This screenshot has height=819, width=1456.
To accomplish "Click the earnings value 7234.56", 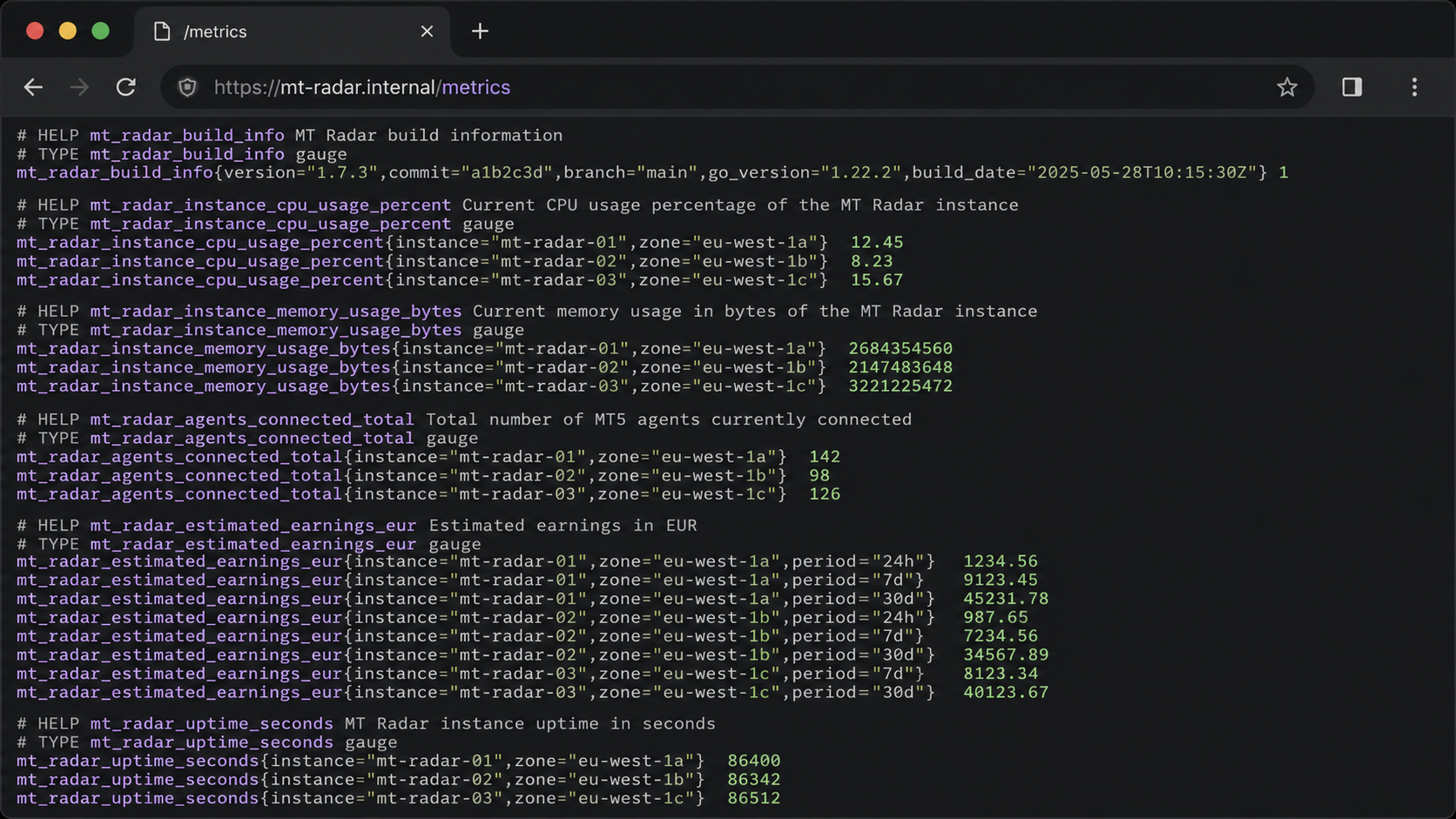I will pyautogui.click(x=1001, y=636).
